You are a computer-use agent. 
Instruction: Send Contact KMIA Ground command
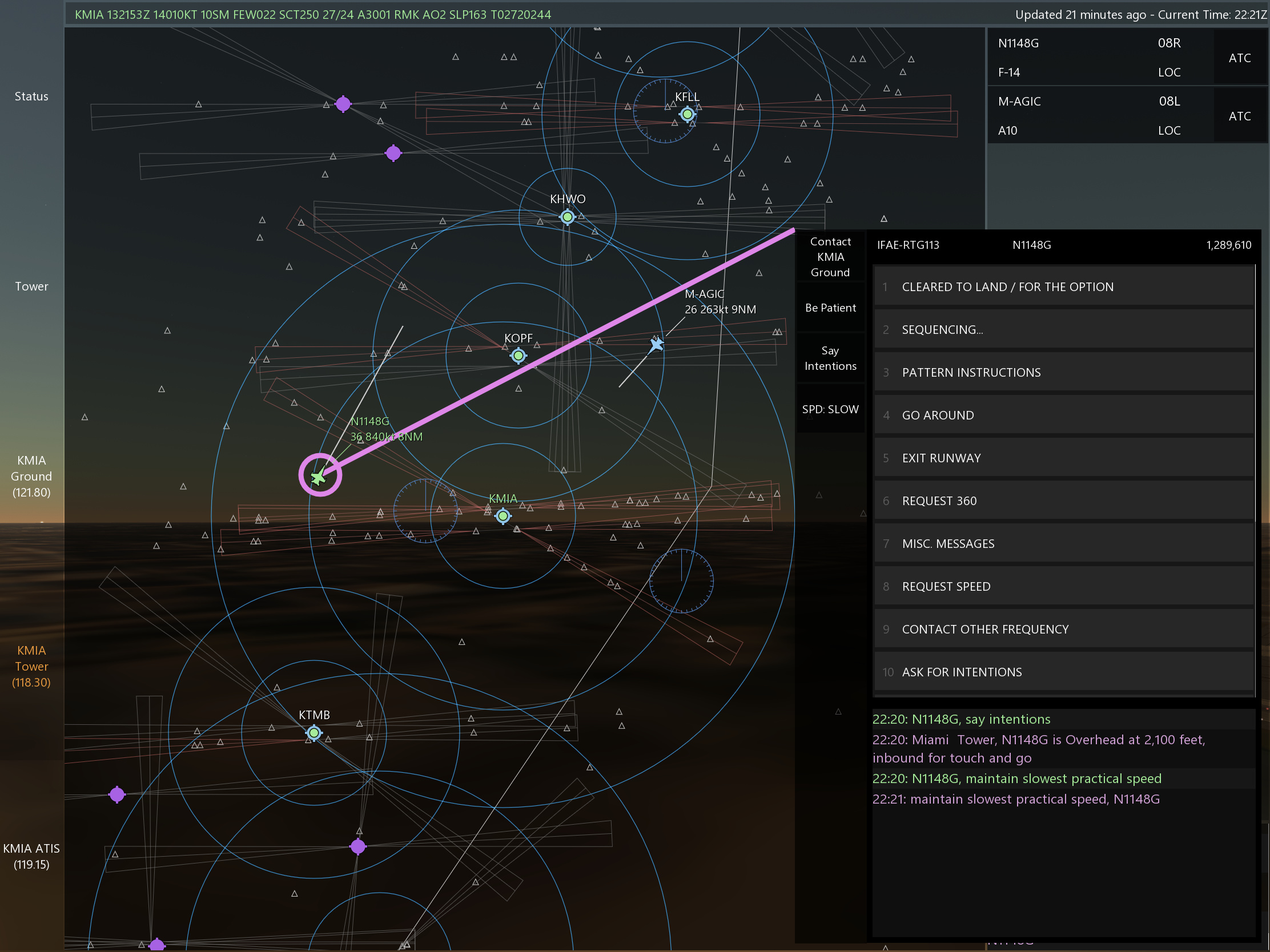(x=830, y=257)
